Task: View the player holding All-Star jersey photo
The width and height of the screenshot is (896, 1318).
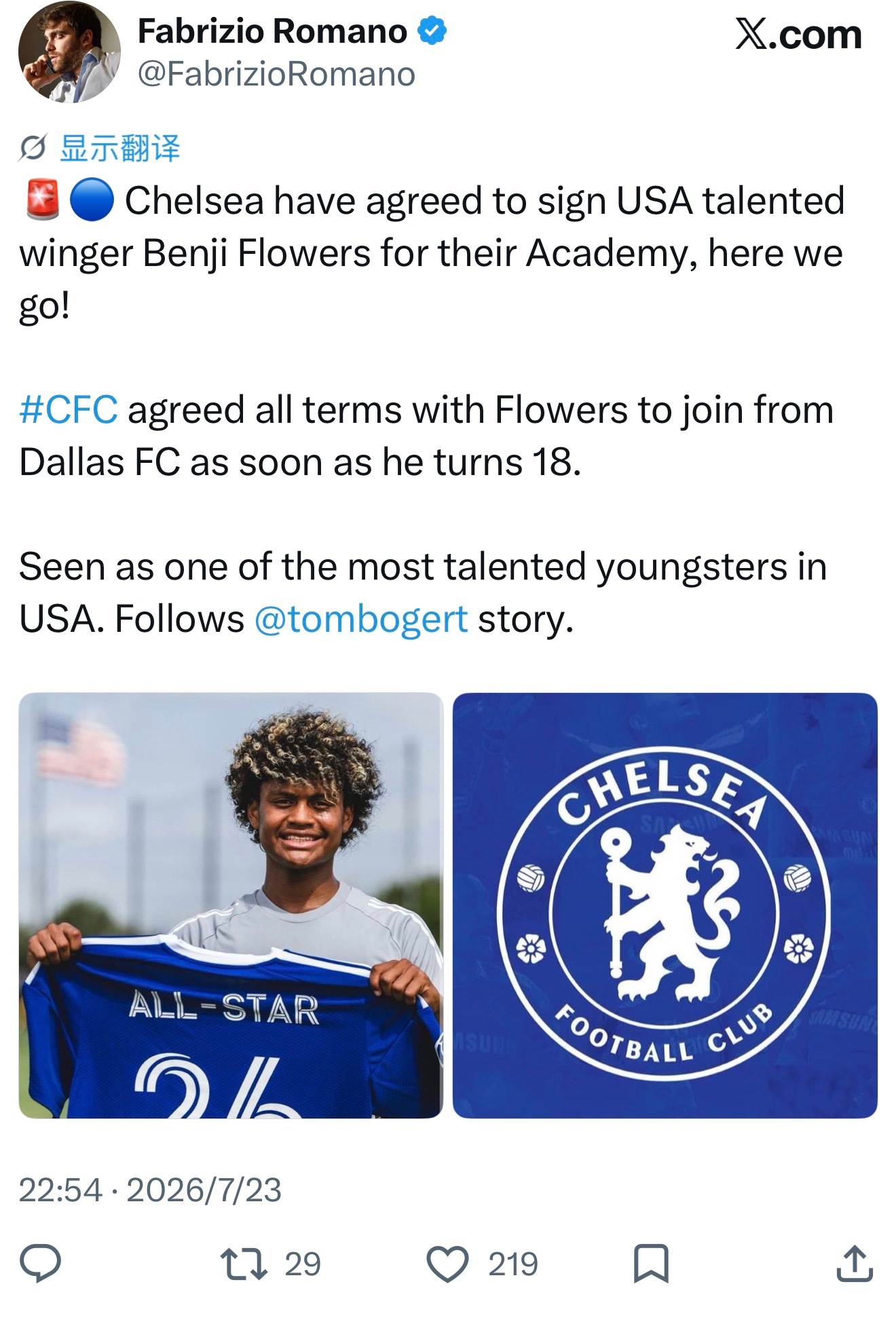Action: [231, 905]
